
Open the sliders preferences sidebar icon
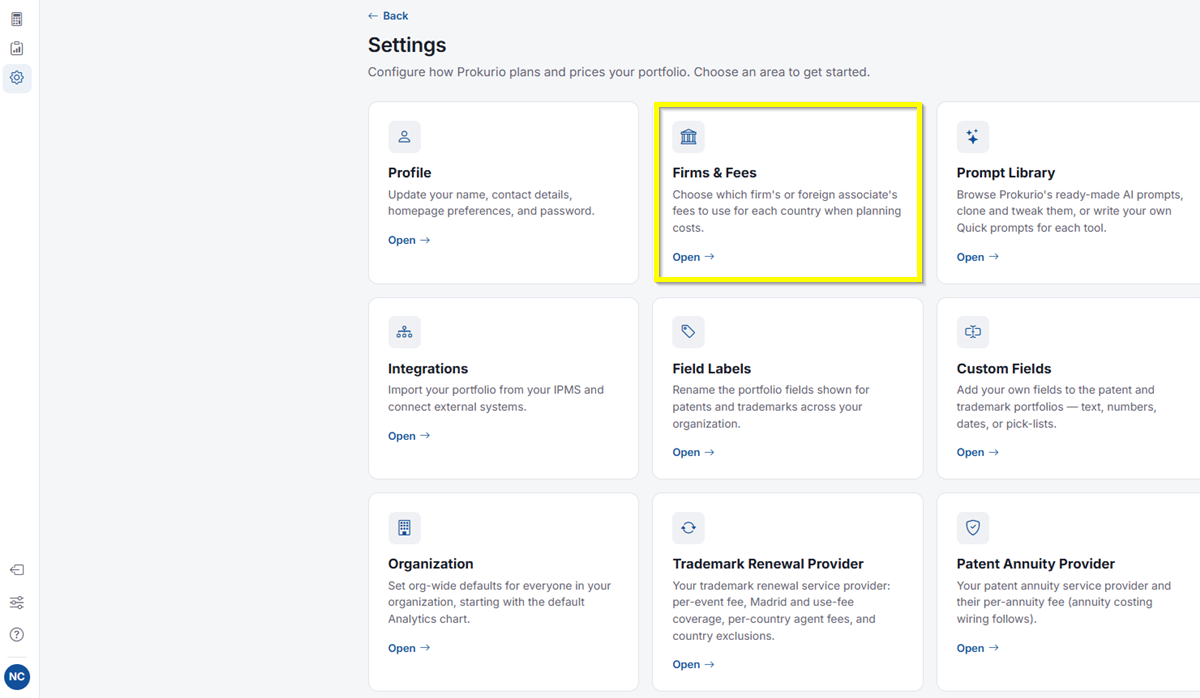(17, 602)
